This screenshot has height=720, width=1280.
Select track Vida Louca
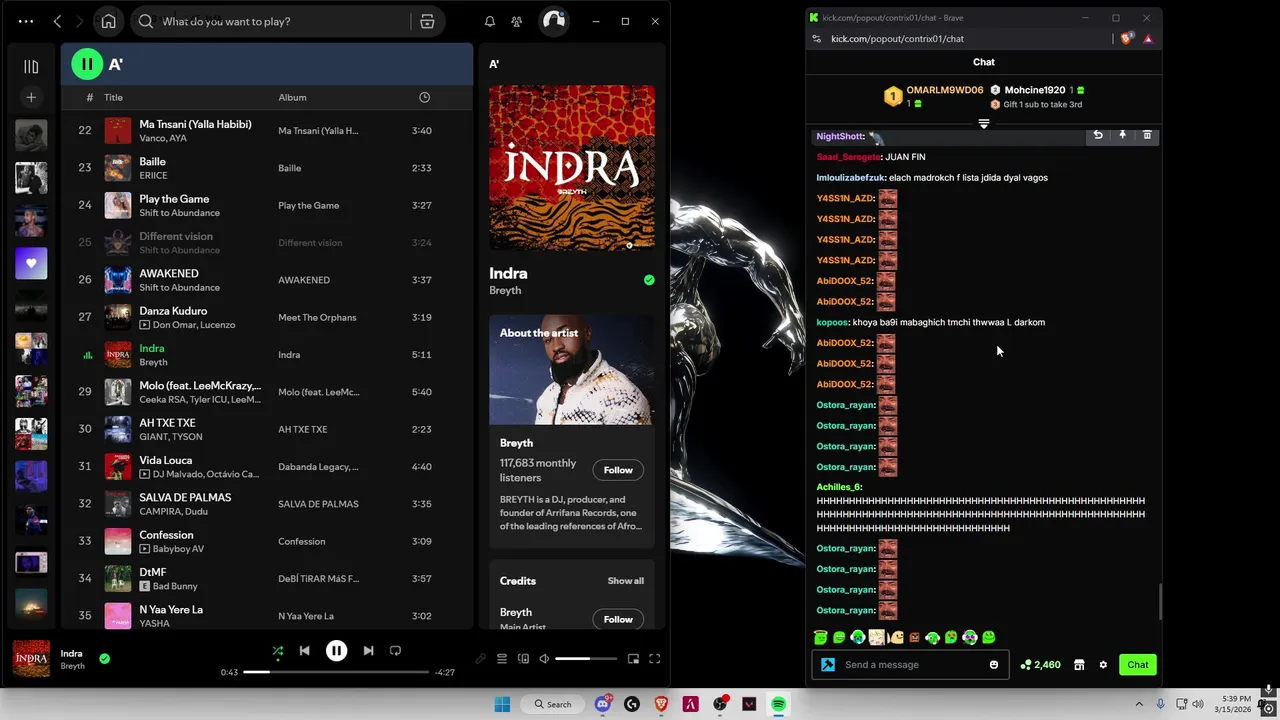point(266,466)
